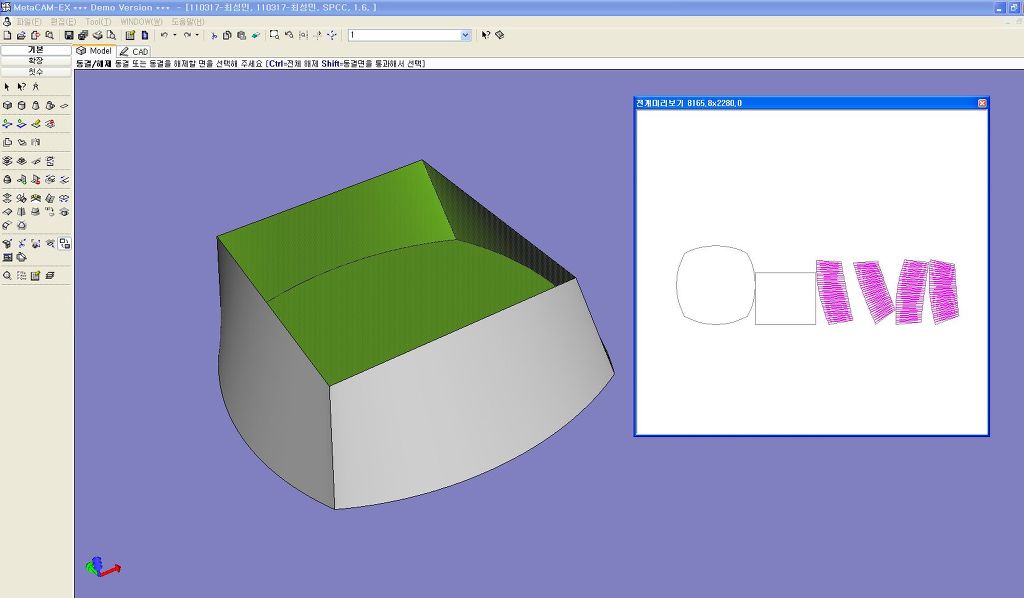Open the WINDOW(W) menu

click(140, 21)
